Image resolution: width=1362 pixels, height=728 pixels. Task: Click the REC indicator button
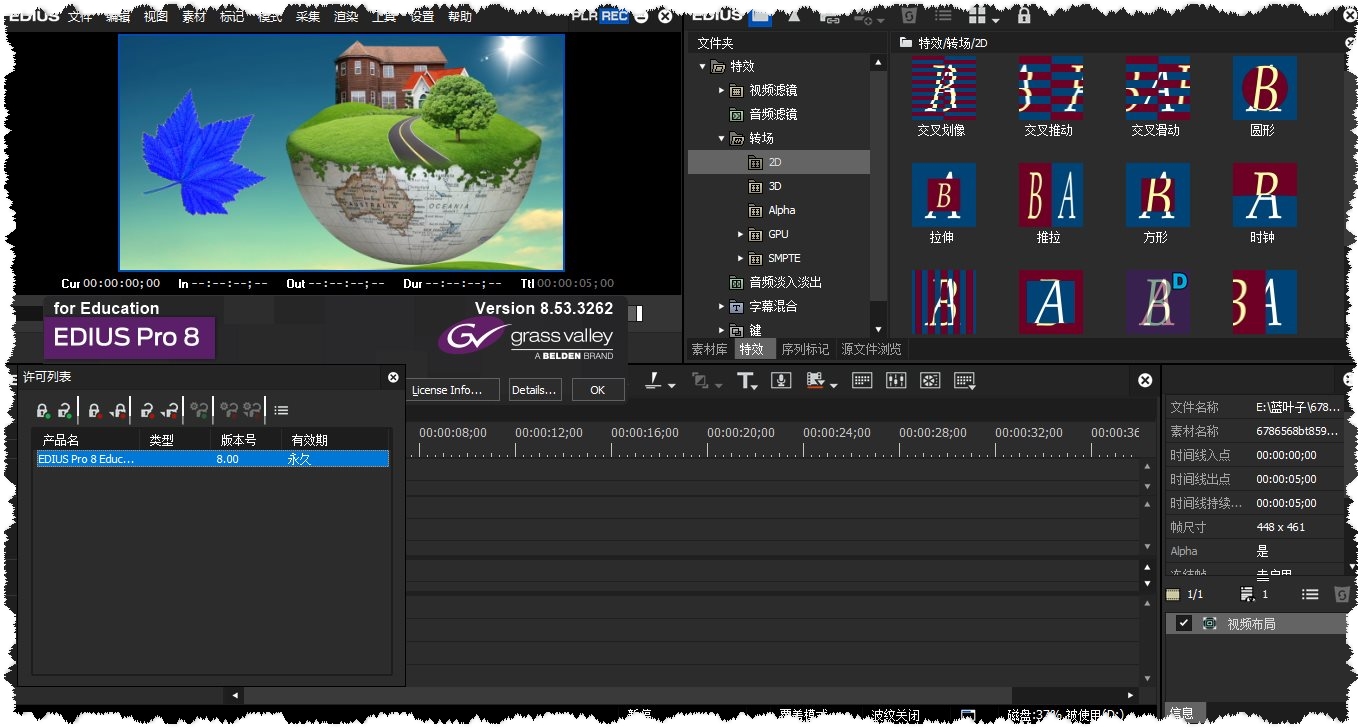coord(614,16)
